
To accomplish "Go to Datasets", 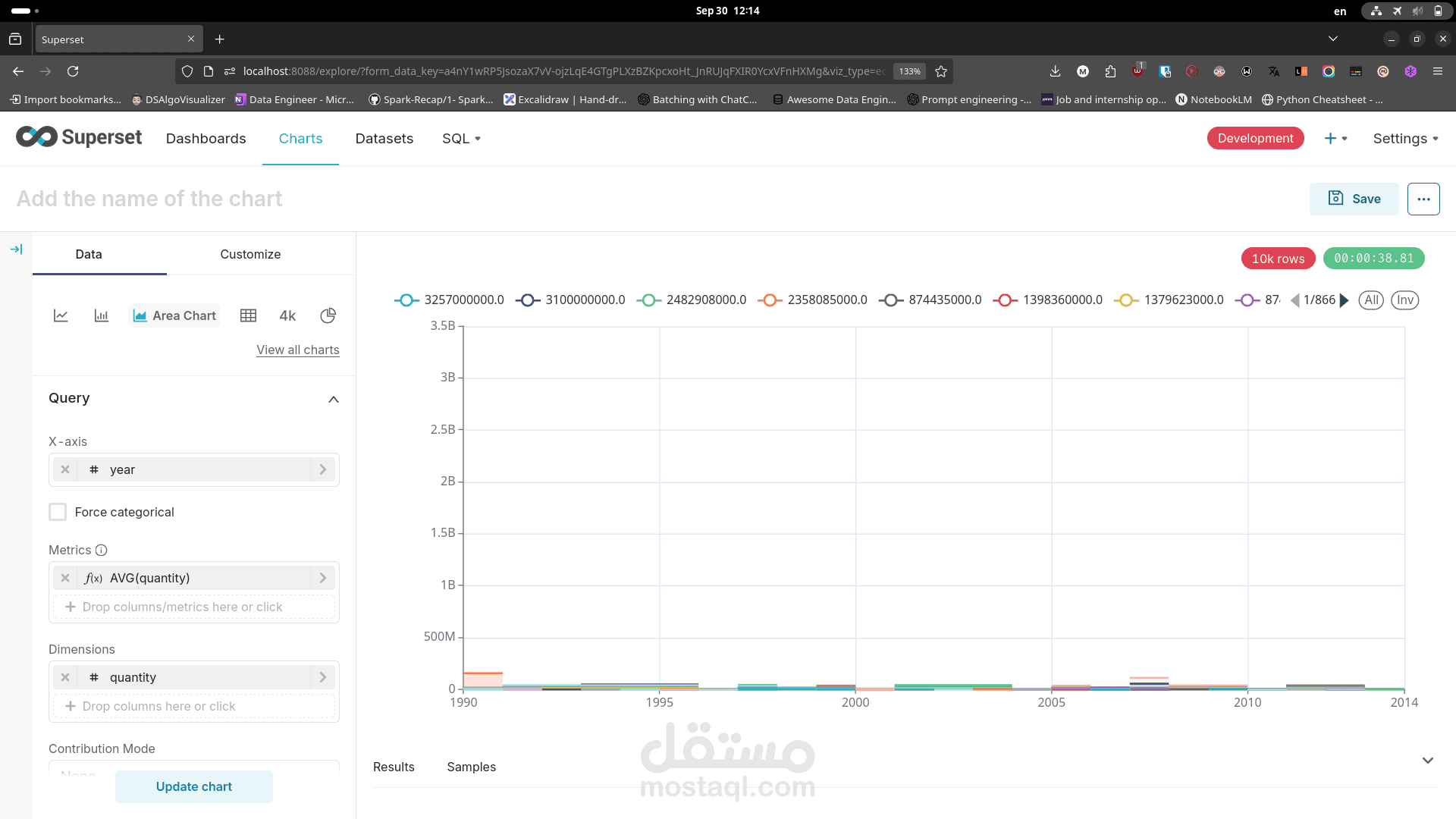I will click(384, 138).
